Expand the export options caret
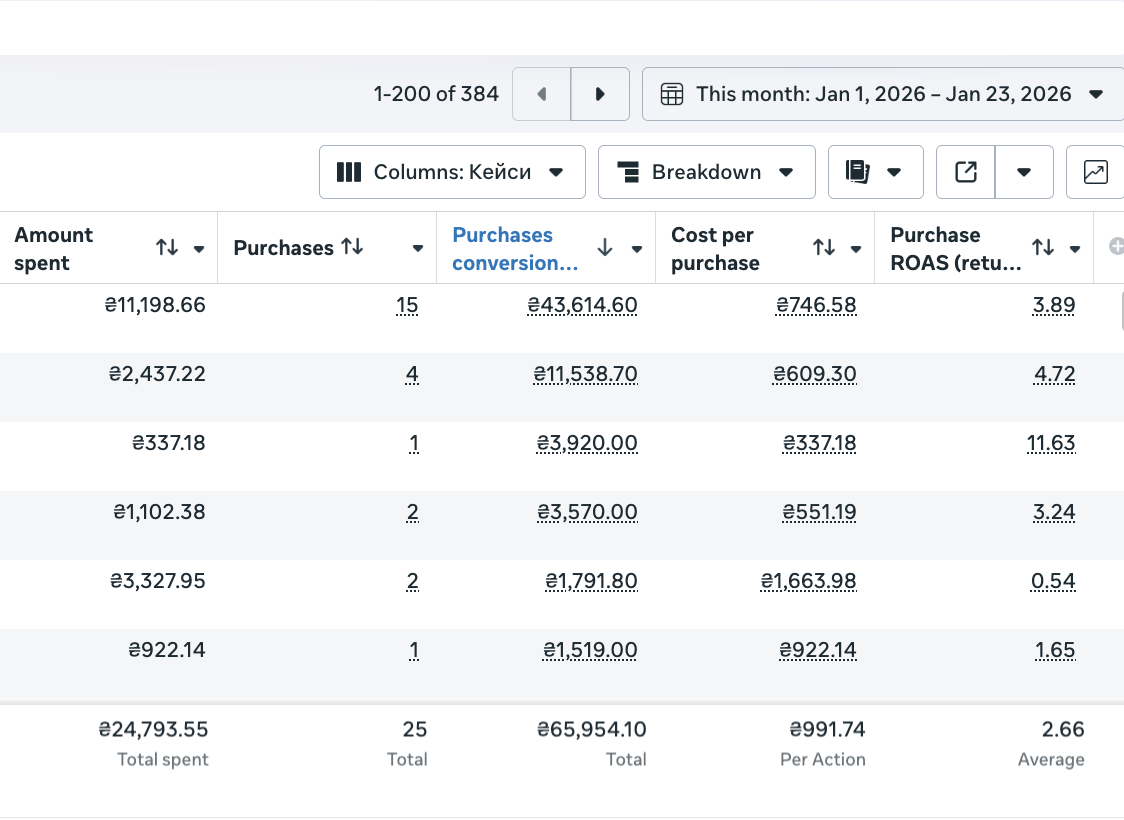Image resolution: width=1124 pixels, height=820 pixels. (x=1024, y=172)
